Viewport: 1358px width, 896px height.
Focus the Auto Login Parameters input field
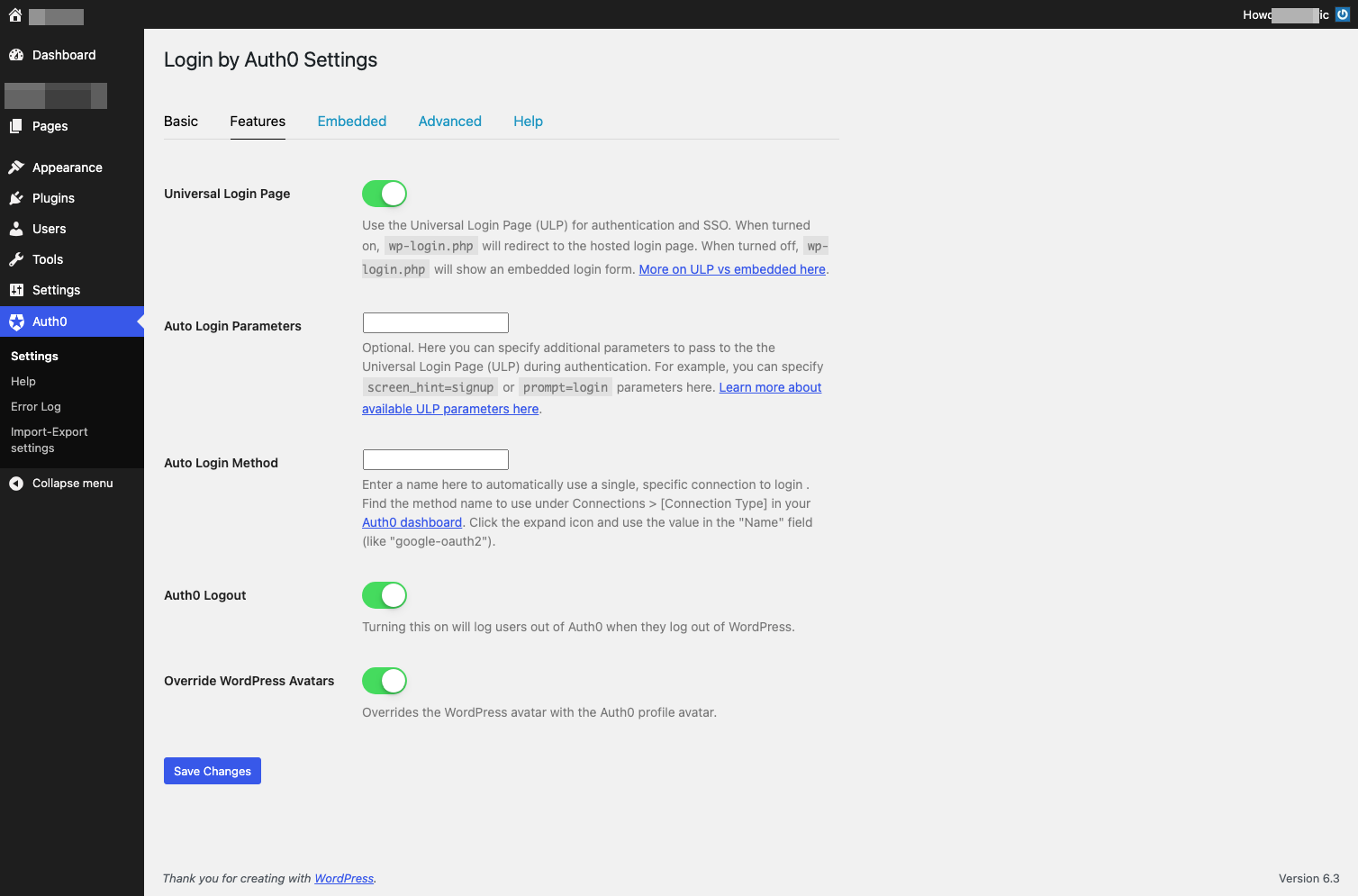point(436,322)
